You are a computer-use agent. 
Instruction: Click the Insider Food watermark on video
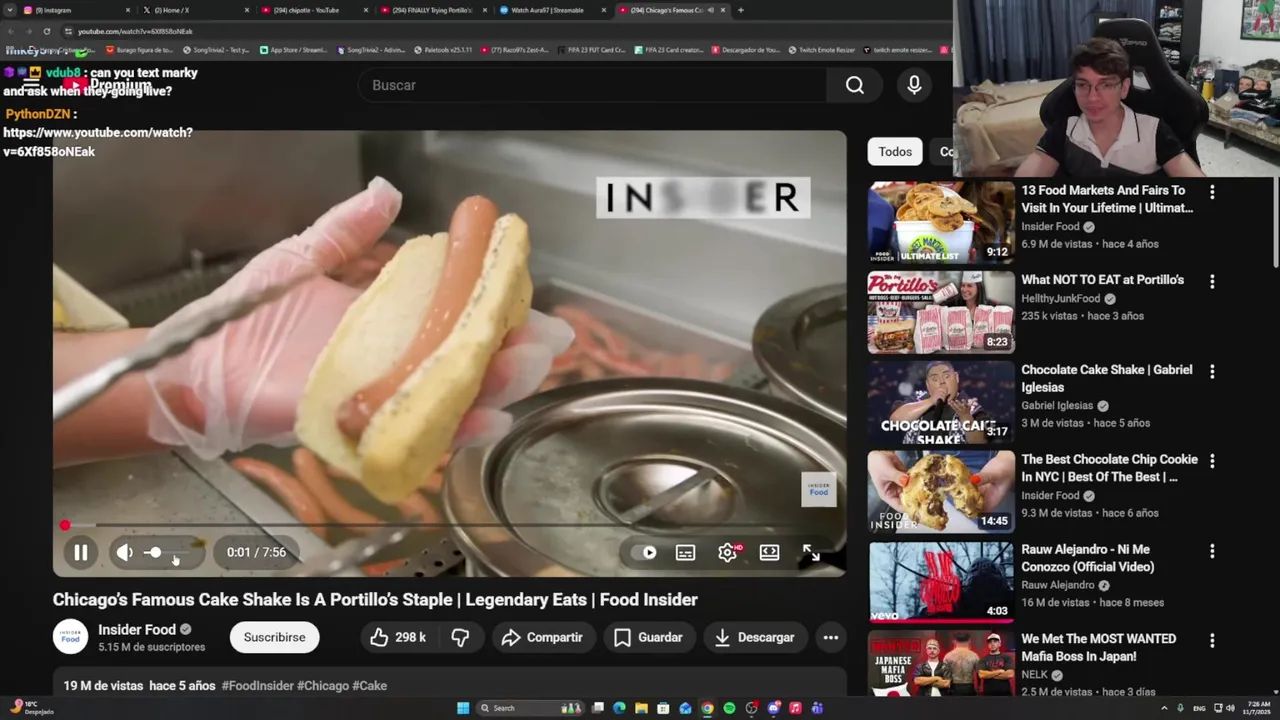(x=819, y=489)
